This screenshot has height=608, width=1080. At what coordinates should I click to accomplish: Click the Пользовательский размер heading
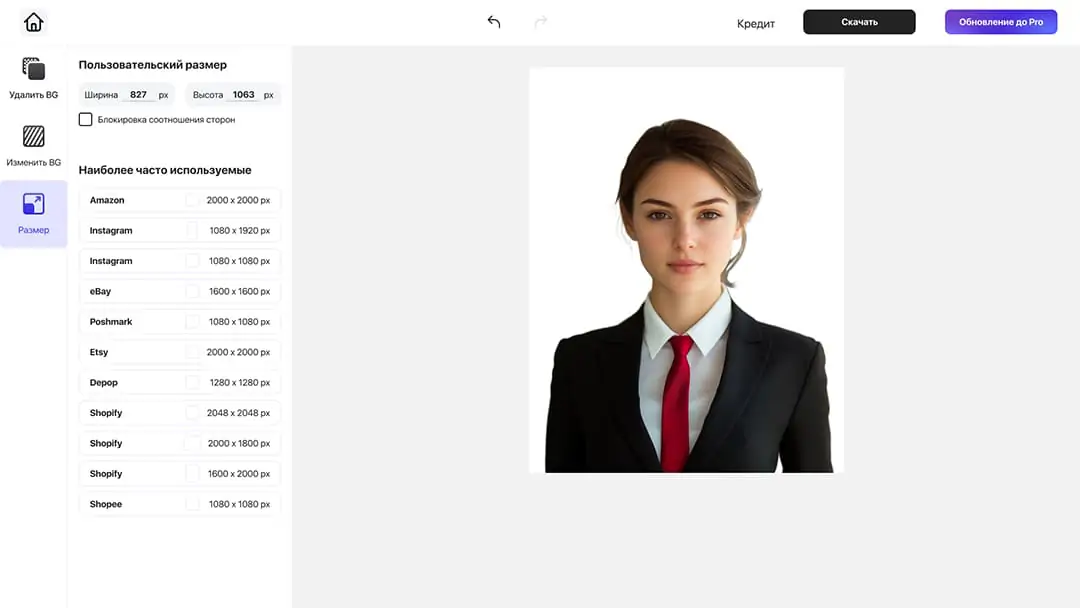pos(152,65)
